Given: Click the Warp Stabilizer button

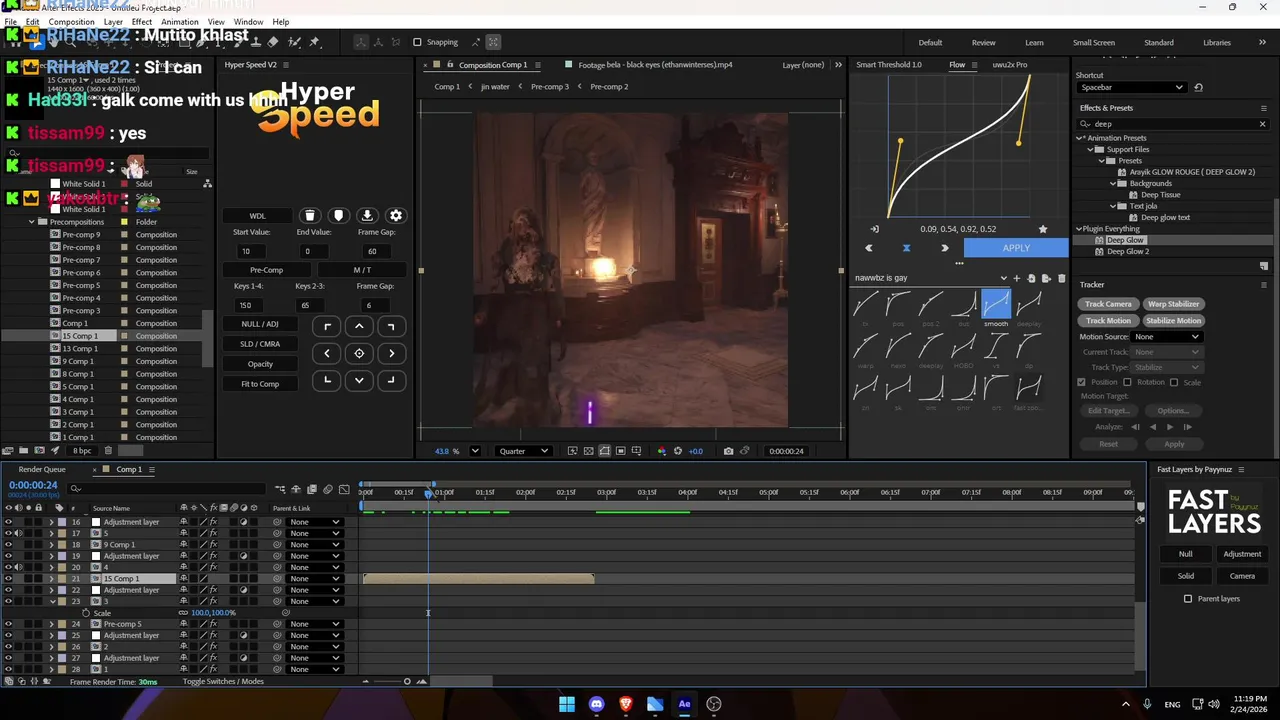Looking at the screenshot, I should click(x=1173, y=304).
